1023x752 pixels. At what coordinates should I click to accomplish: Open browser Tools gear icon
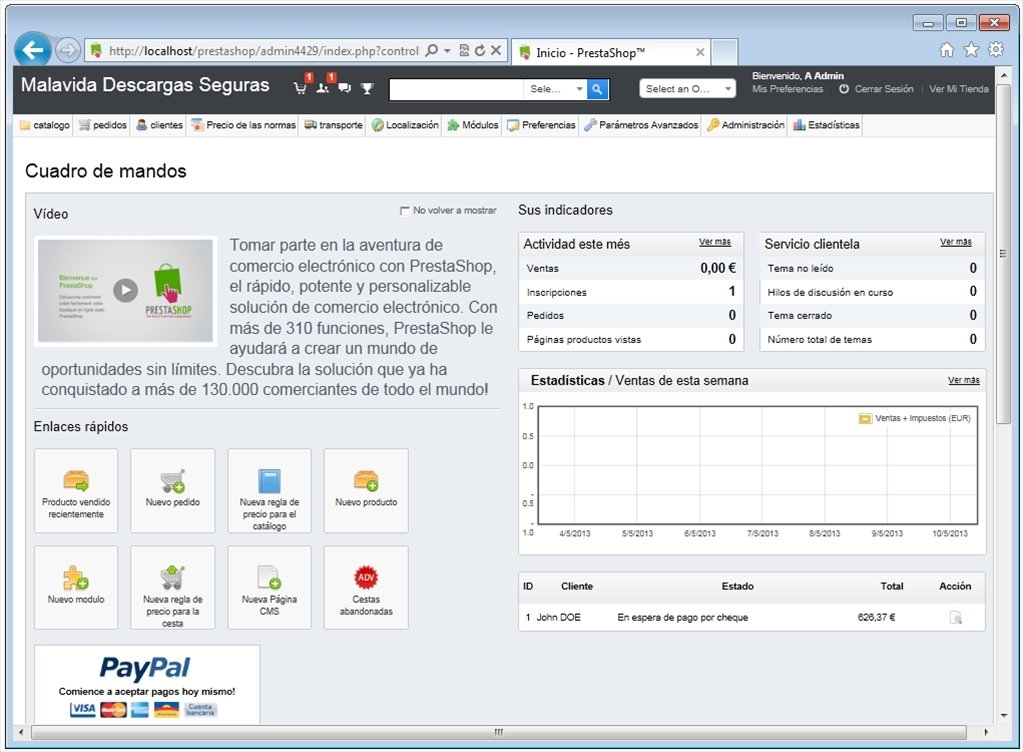point(996,50)
